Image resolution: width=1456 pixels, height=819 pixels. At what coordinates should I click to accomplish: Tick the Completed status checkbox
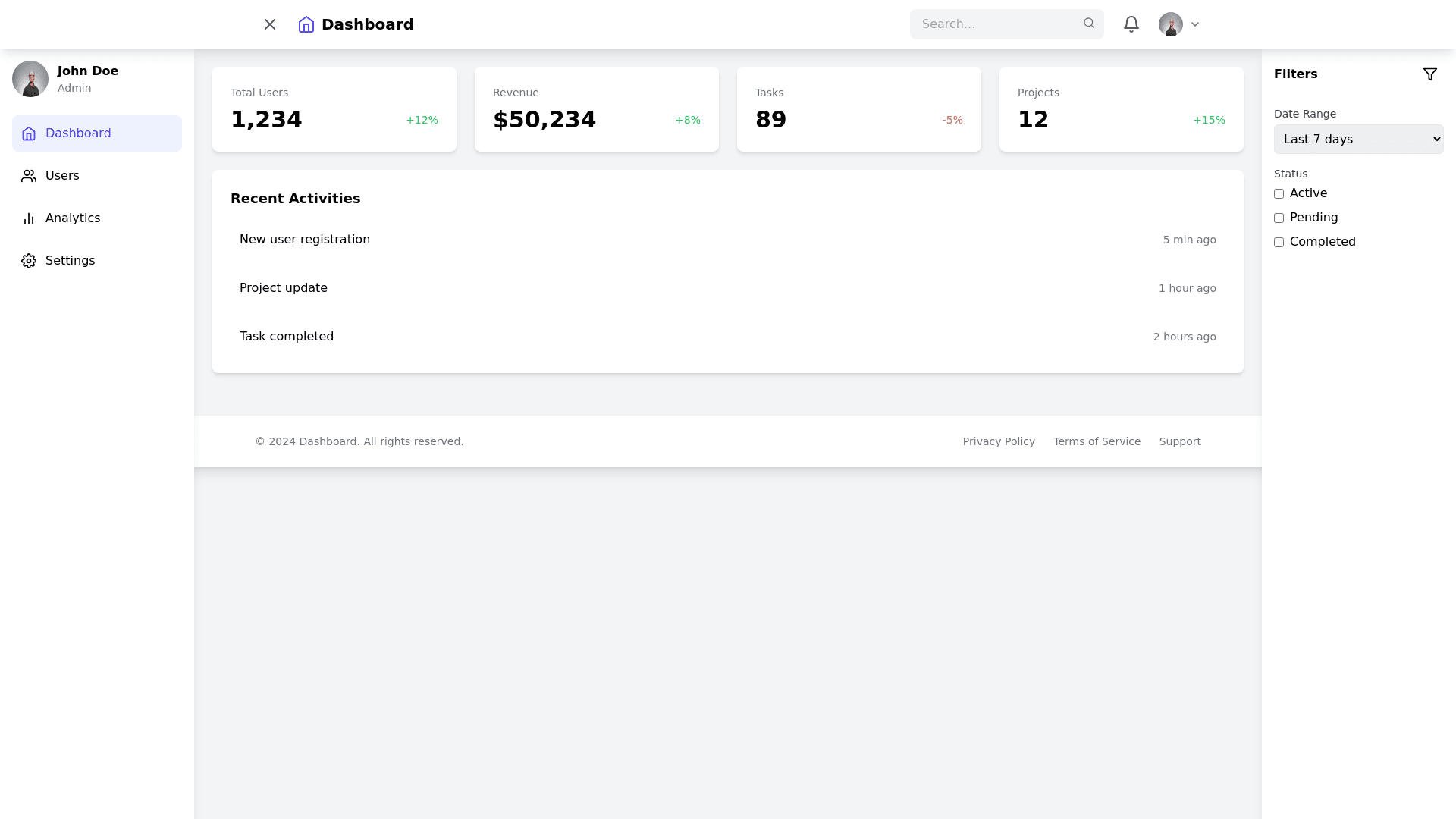click(1279, 243)
